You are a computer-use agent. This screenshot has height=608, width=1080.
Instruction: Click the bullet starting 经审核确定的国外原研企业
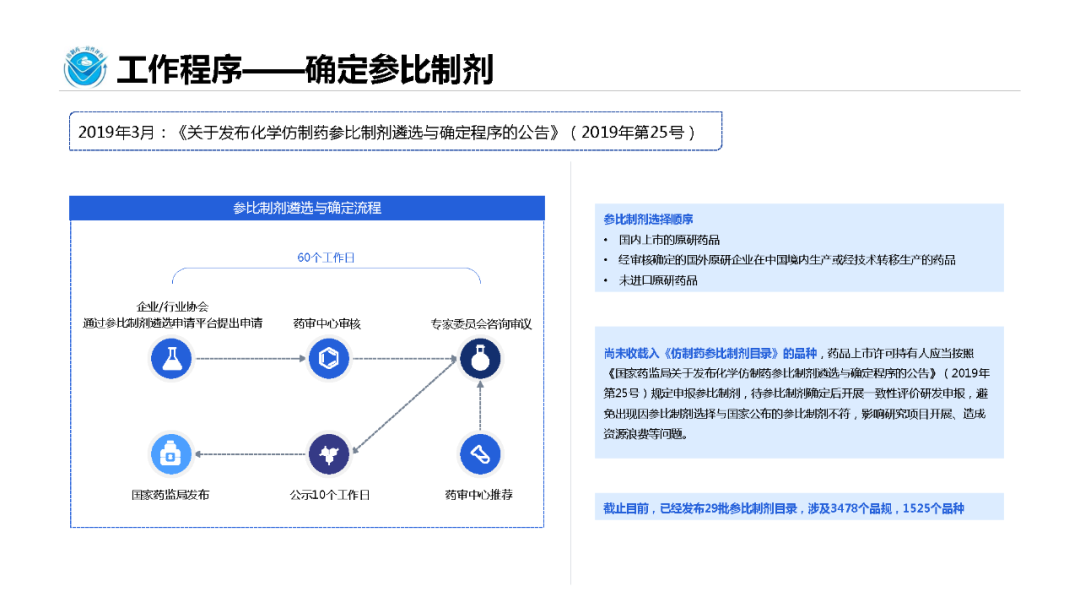click(x=787, y=260)
